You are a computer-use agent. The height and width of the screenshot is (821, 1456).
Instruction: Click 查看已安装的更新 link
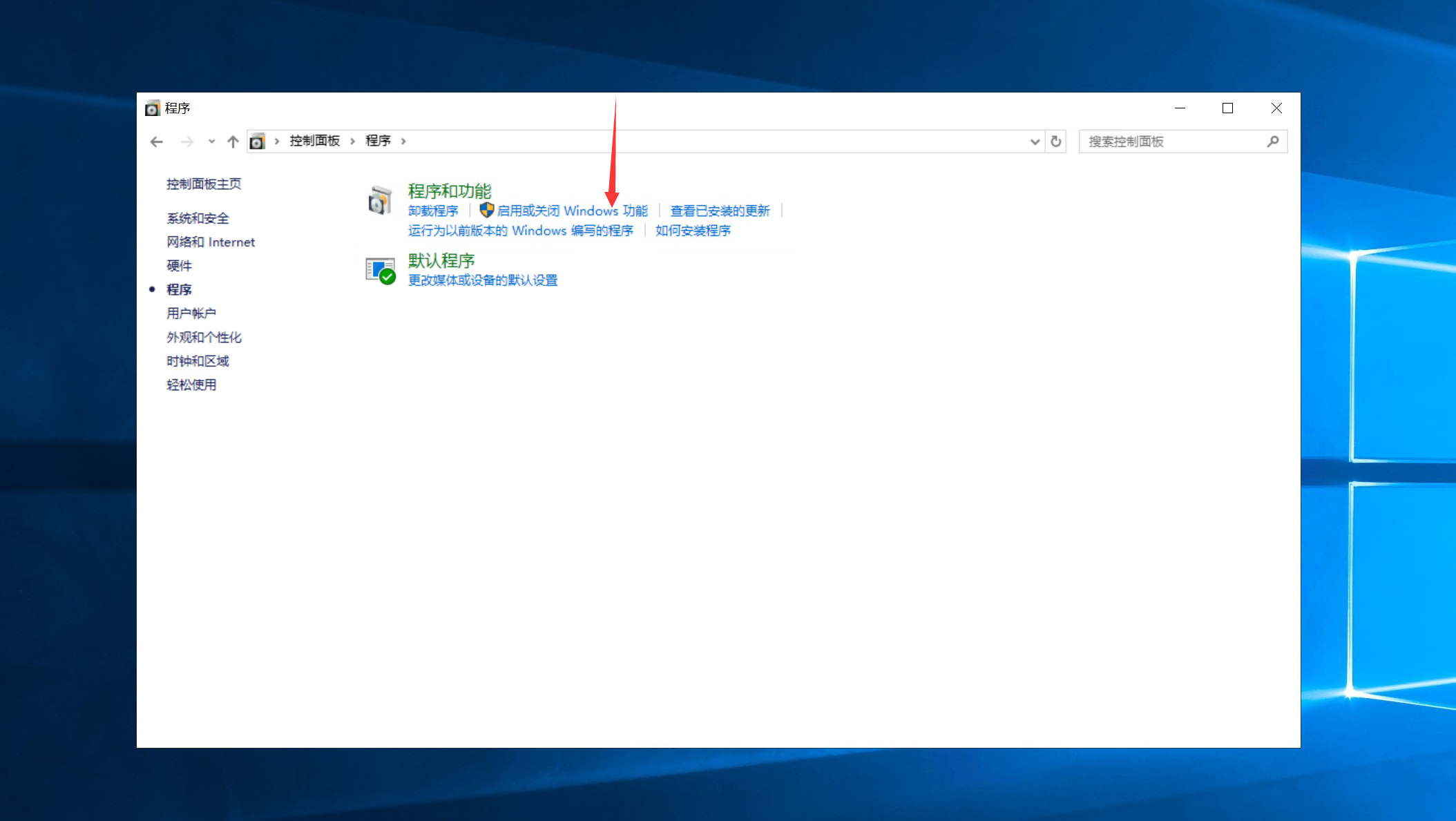pyautogui.click(x=720, y=211)
